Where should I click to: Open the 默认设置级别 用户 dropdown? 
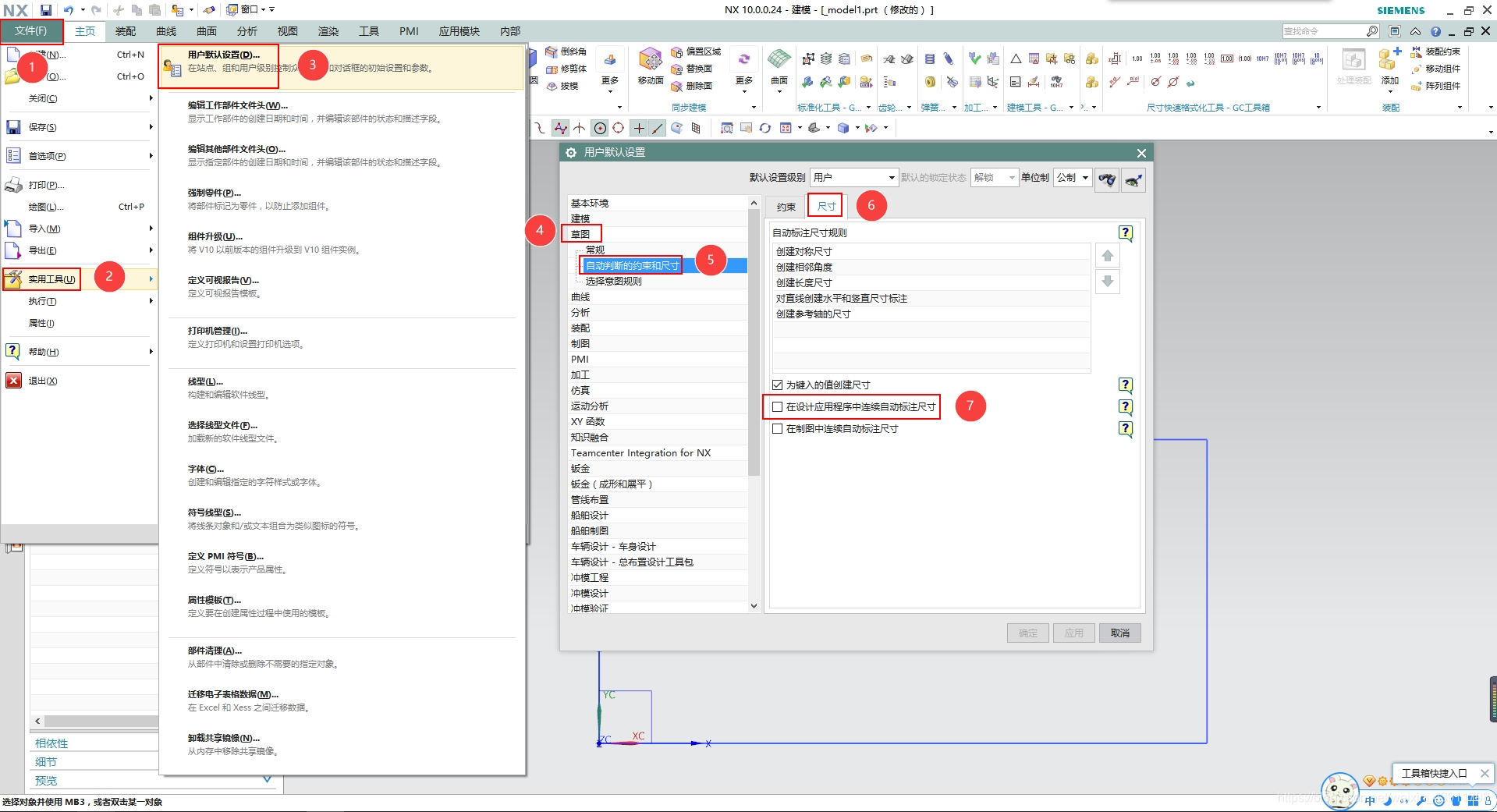[854, 177]
